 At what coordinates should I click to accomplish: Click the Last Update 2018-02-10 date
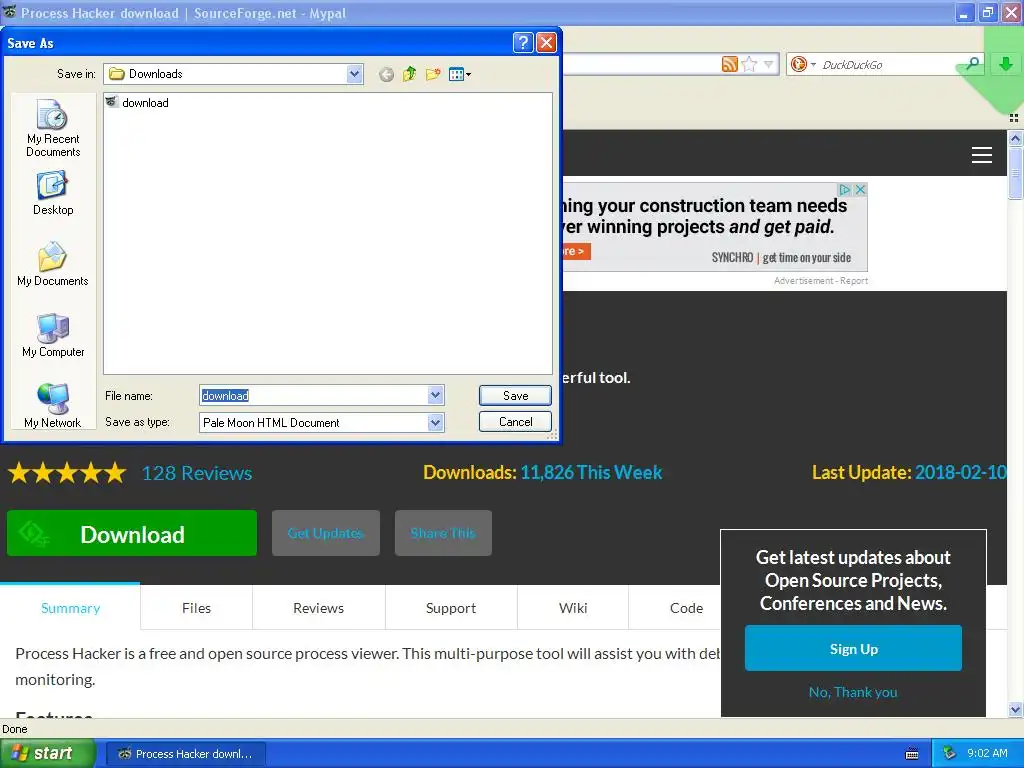tap(960, 473)
